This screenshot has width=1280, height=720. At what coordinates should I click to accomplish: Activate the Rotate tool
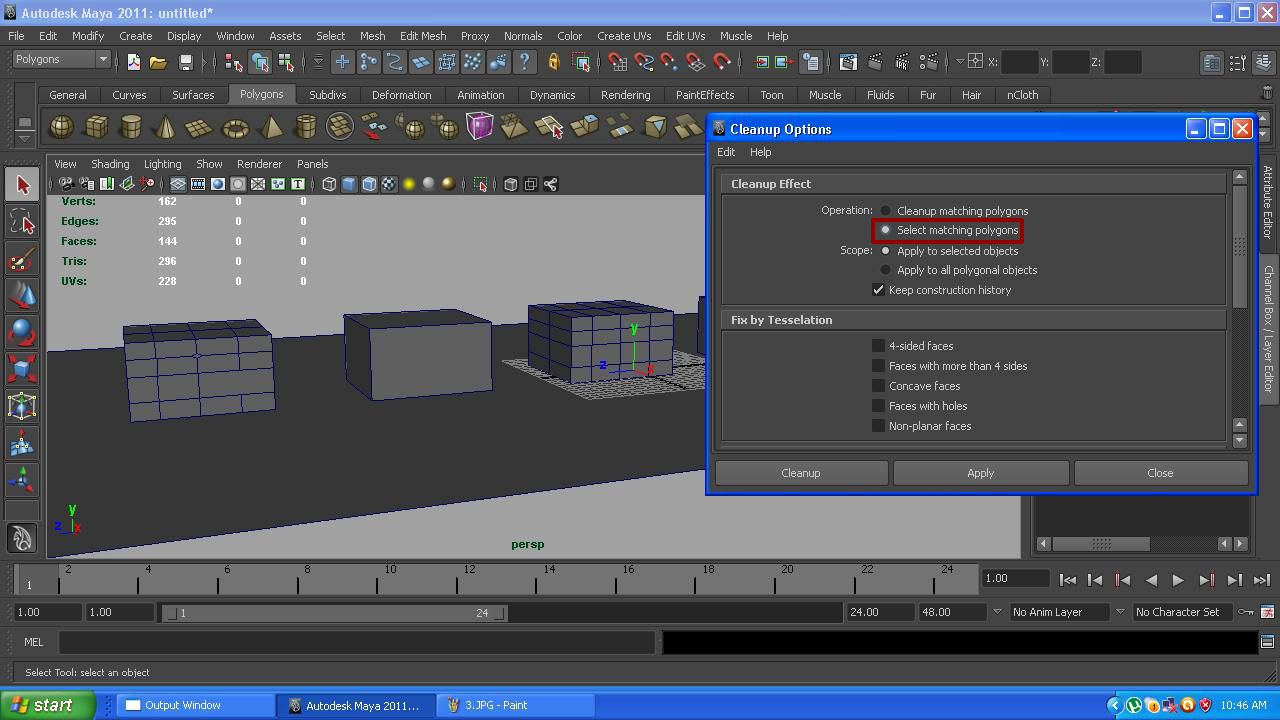(x=22, y=333)
